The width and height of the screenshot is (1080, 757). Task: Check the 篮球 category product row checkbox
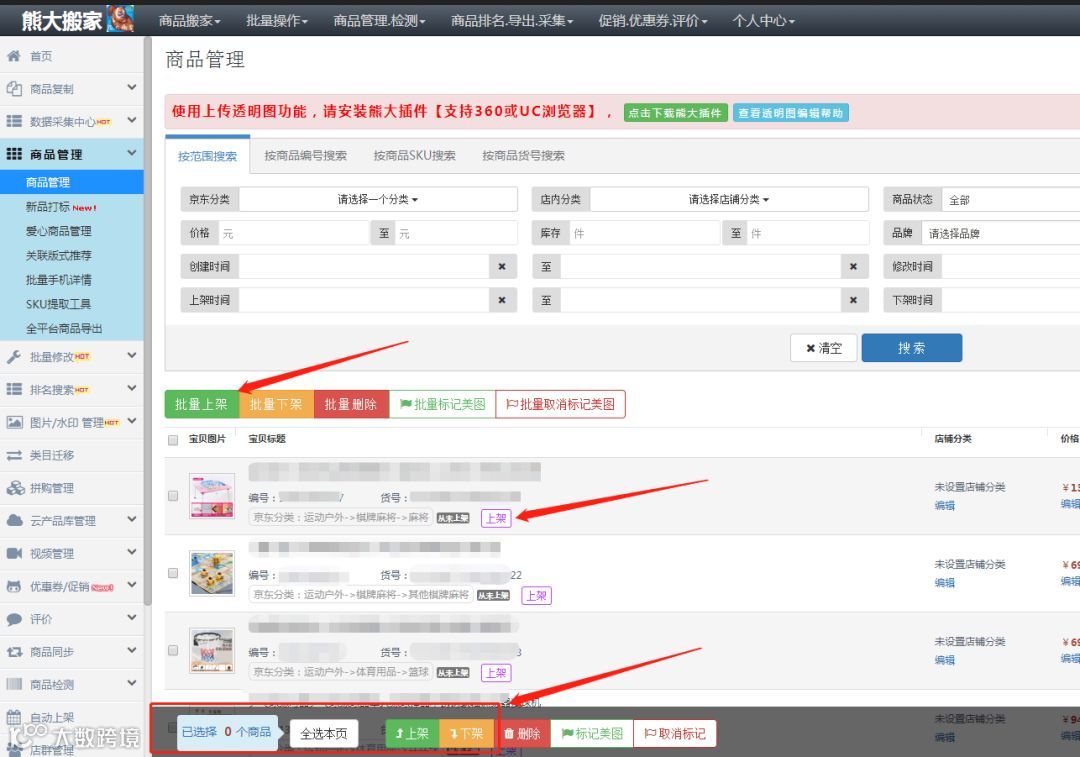(173, 650)
